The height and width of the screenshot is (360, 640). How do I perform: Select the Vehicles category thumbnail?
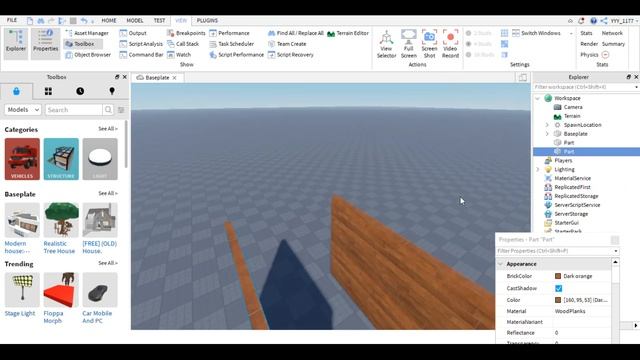tap(22, 159)
